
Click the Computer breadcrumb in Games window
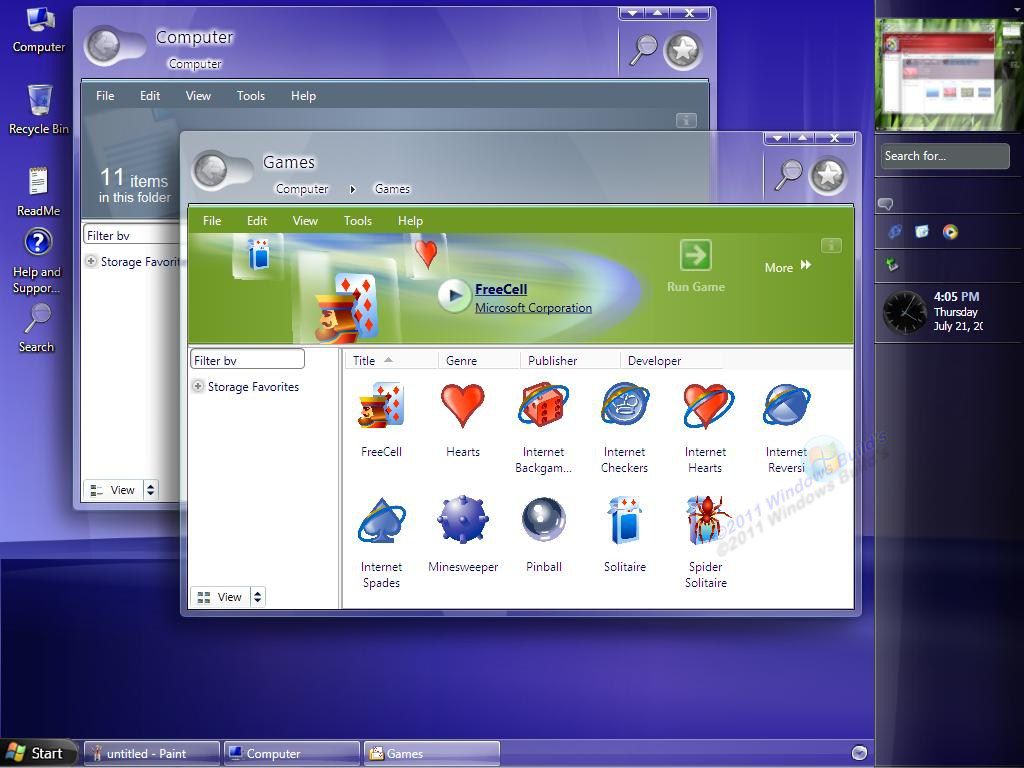(x=302, y=189)
